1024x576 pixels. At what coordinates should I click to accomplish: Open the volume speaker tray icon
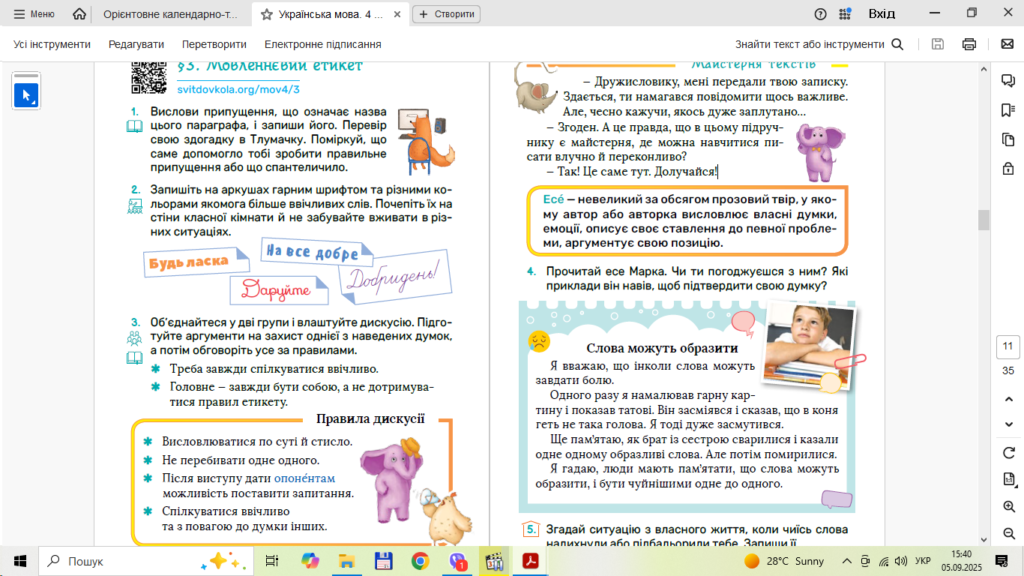coord(901,561)
